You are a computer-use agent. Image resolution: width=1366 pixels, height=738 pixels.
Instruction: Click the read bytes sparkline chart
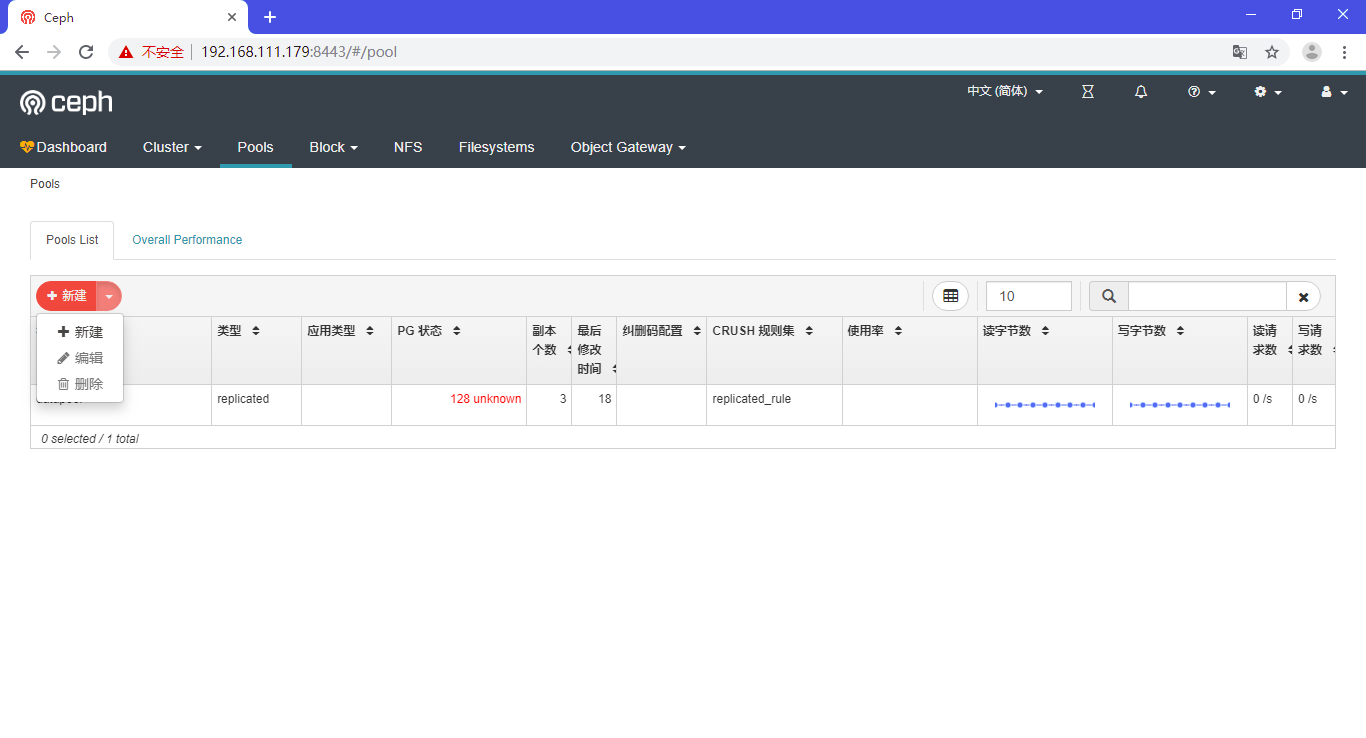click(1045, 405)
